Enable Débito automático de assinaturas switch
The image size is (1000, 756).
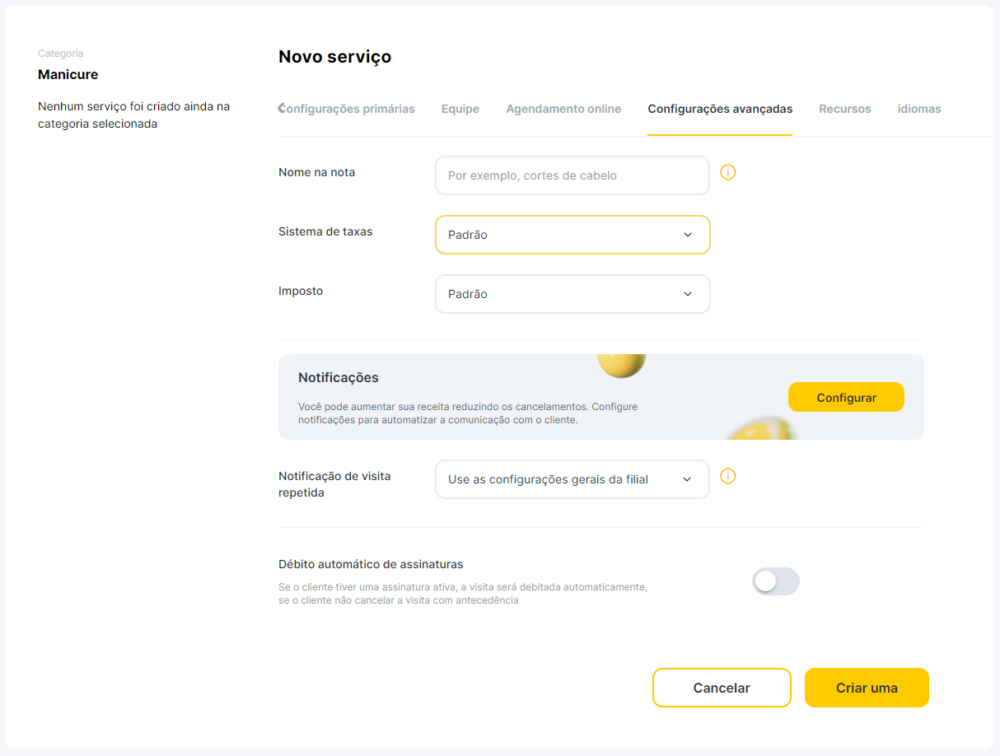coord(776,581)
